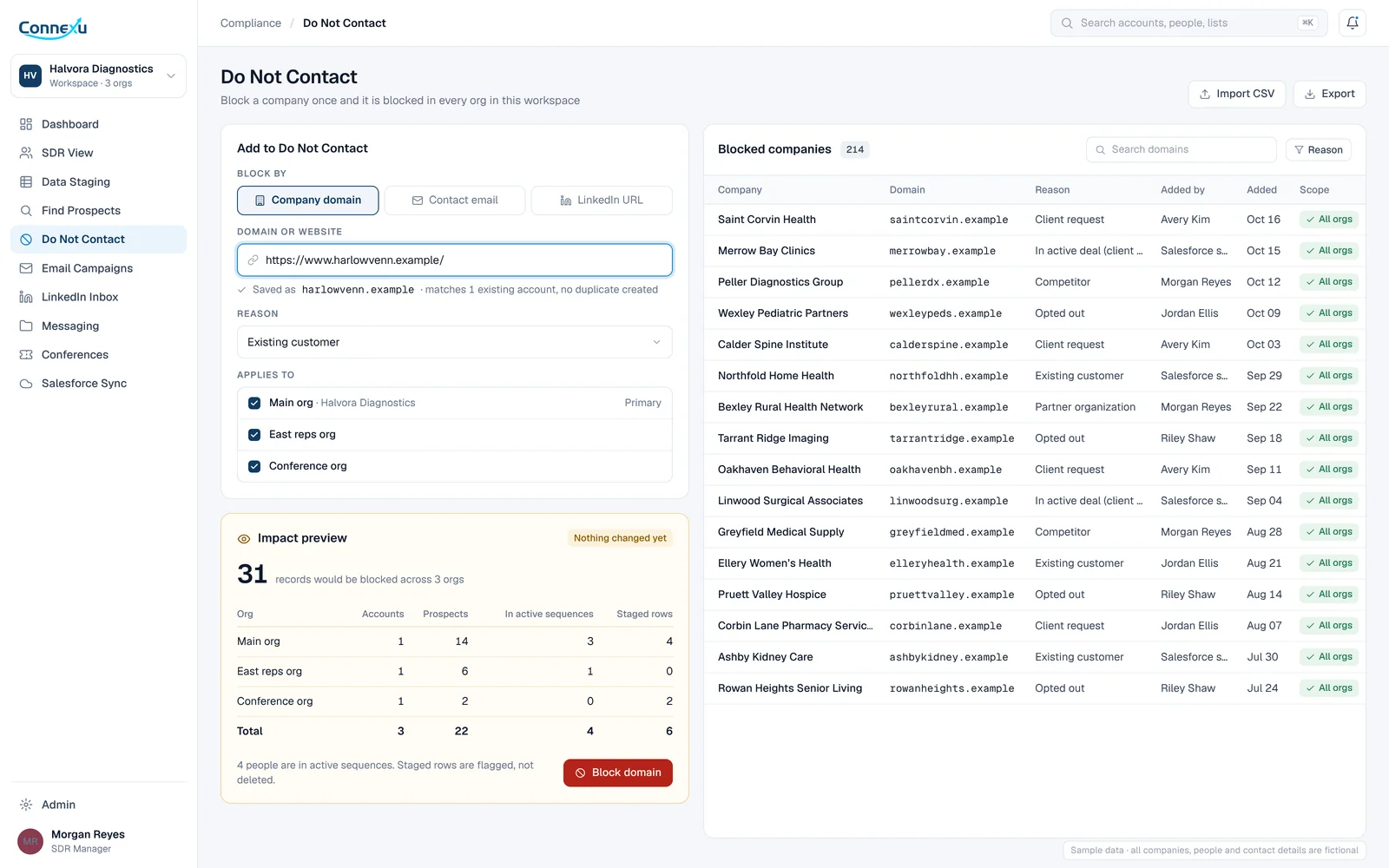
Task: Click the Export button
Action: tap(1330, 94)
